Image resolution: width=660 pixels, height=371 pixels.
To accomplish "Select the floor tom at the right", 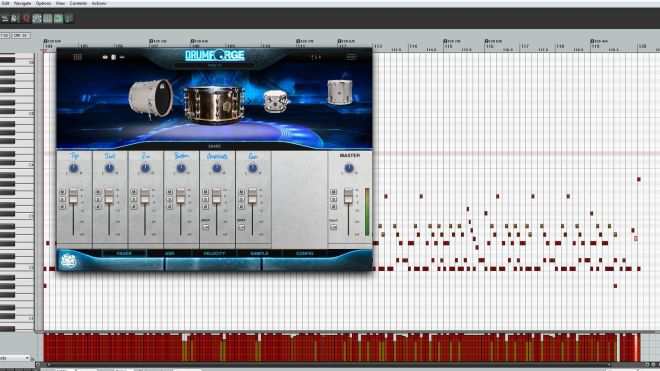I will click(x=340, y=92).
